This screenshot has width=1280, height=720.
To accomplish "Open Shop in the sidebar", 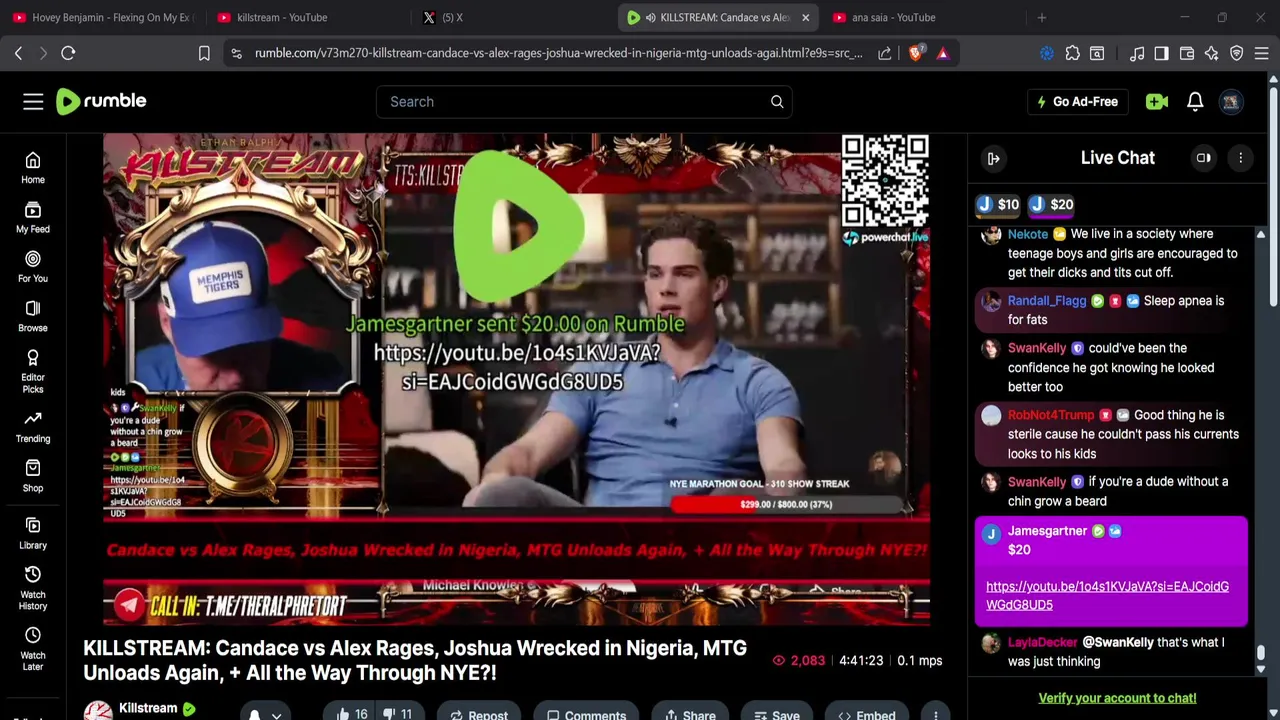I will tap(33, 476).
